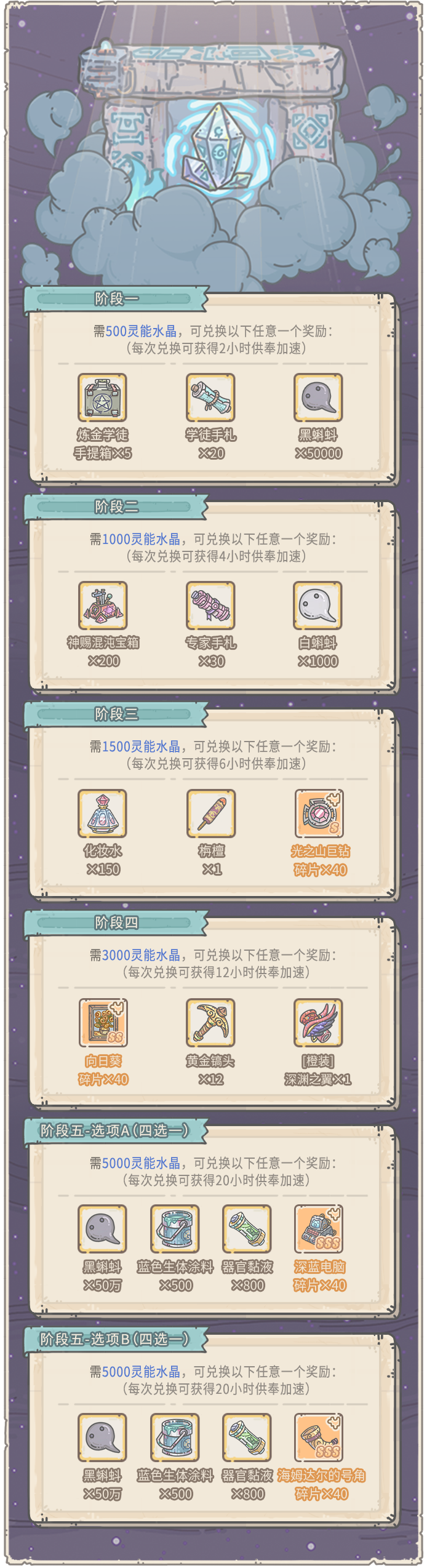Select the 化妆水 ×150 bottle icon
Image resolution: width=427 pixels, height=1568 pixels.
tap(103, 814)
